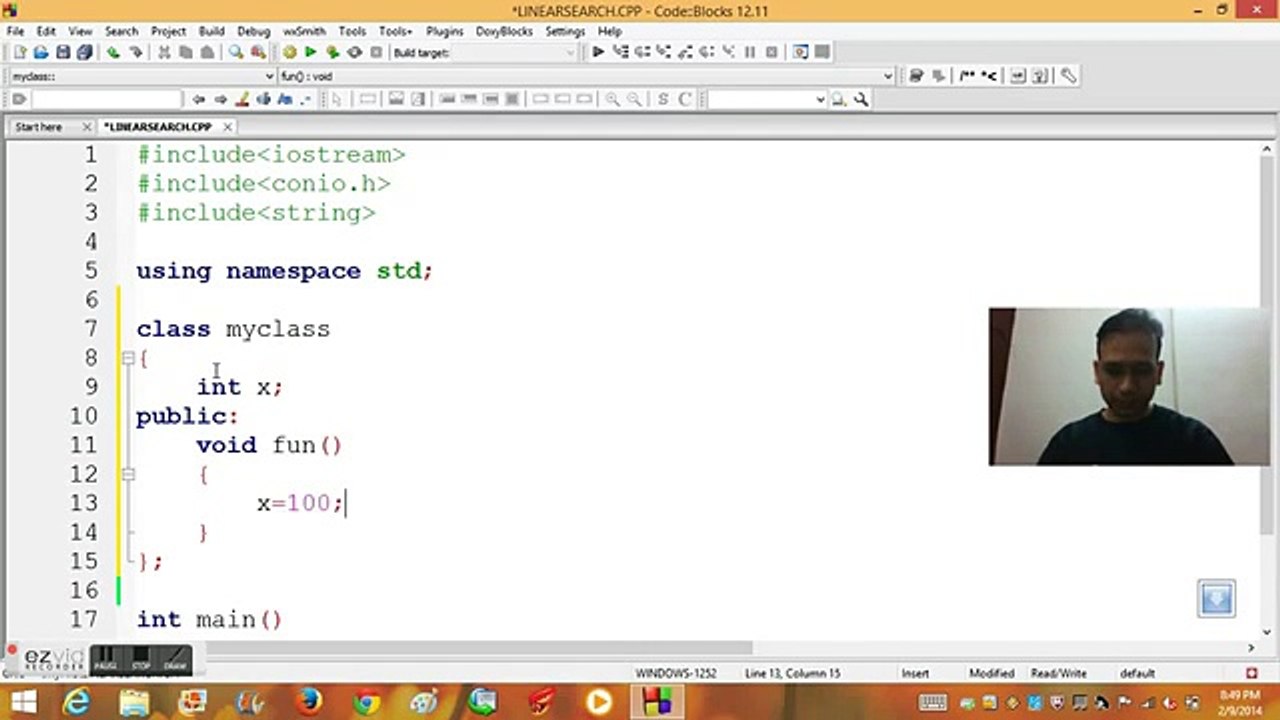Toggle the C button on Nassi toolbar
Image resolution: width=1280 pixels, height=720 pixels.
pyautogui.click(x=685, y=99)
